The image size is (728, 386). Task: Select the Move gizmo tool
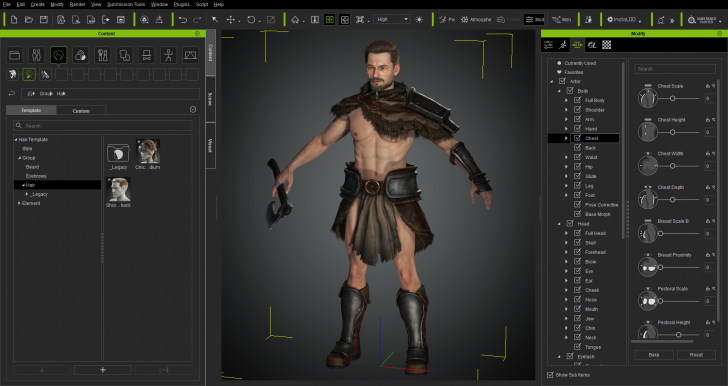point(230,20)
